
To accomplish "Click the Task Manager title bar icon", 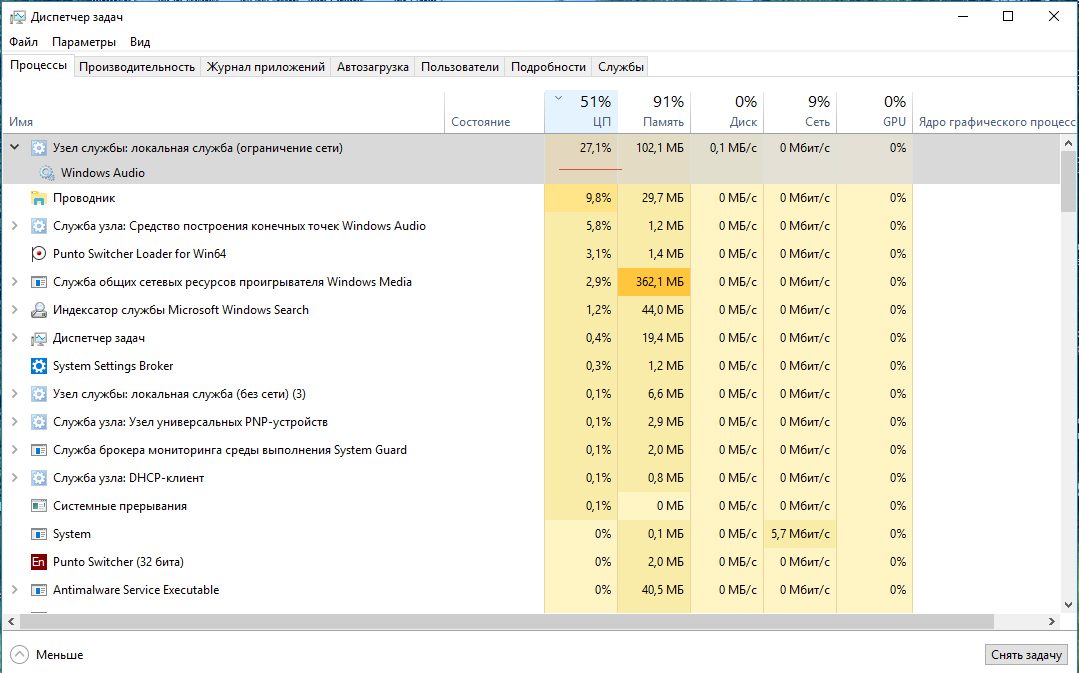I will (x=15, y=17).
